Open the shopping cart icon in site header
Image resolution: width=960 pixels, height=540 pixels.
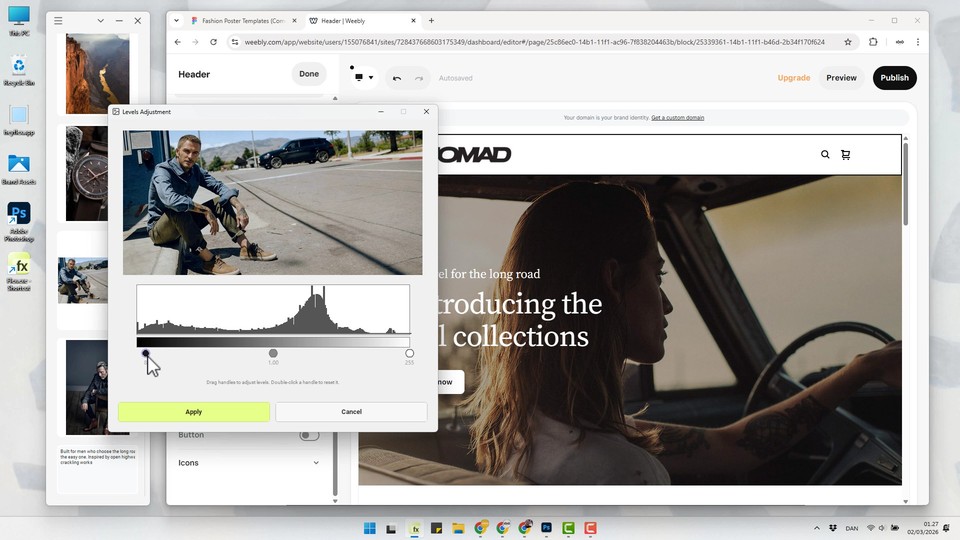(846, 155)
